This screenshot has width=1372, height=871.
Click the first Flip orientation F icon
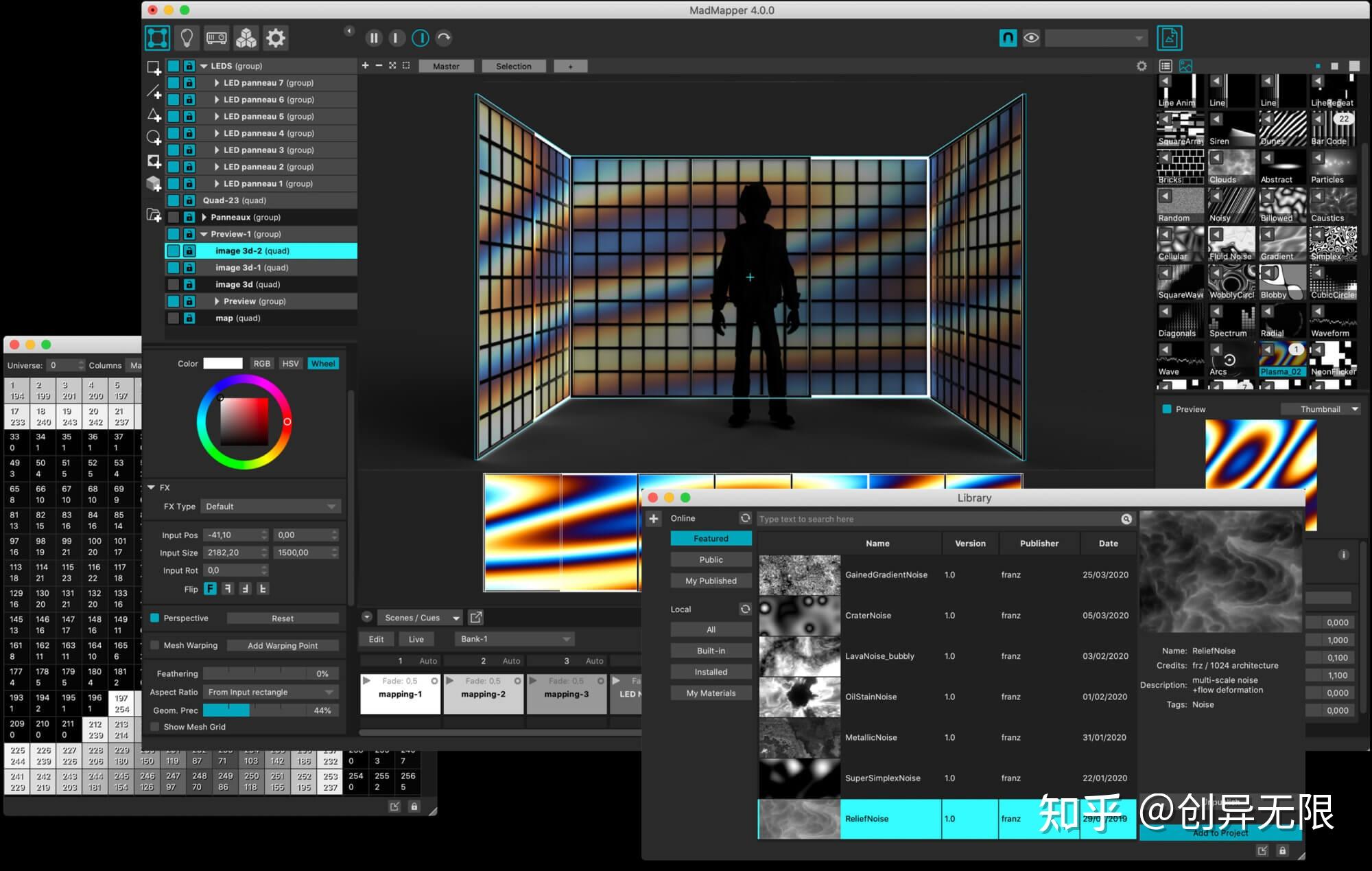pyautogui.click(x=210, y=589)
